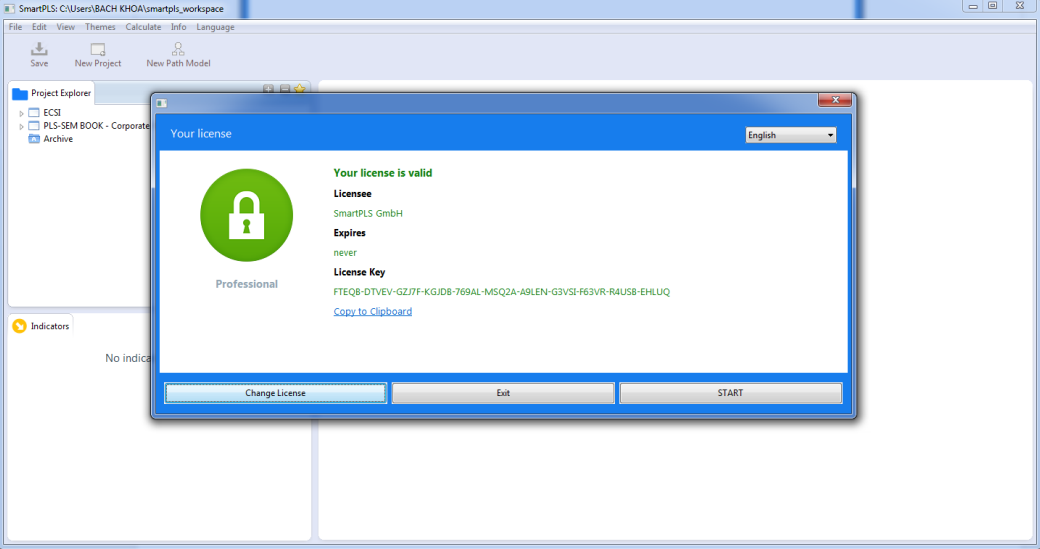Viewport: 1040px width, 549px height.
Task: Click the PLS-SEM BOOK project icon
Action: tap(34, 126)
